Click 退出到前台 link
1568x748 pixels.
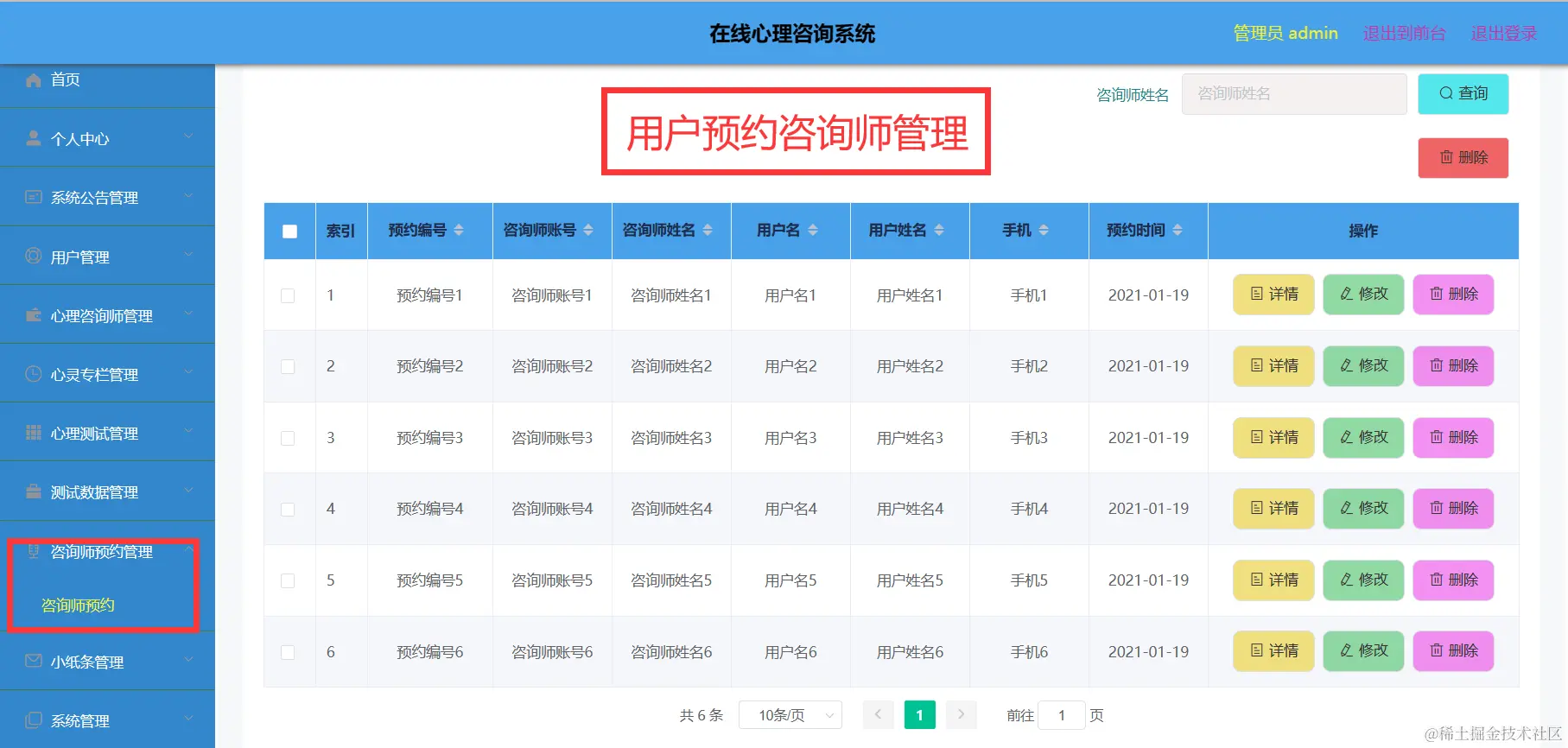point(1404,33)
